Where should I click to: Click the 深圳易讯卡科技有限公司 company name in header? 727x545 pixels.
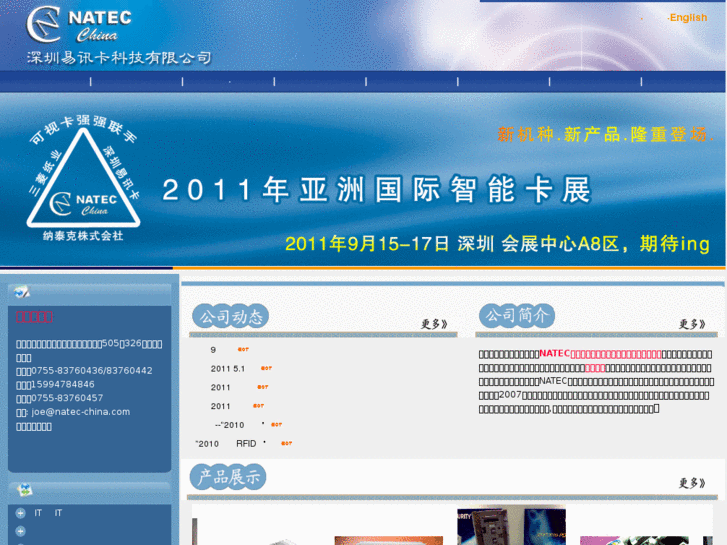pos(119,58)
